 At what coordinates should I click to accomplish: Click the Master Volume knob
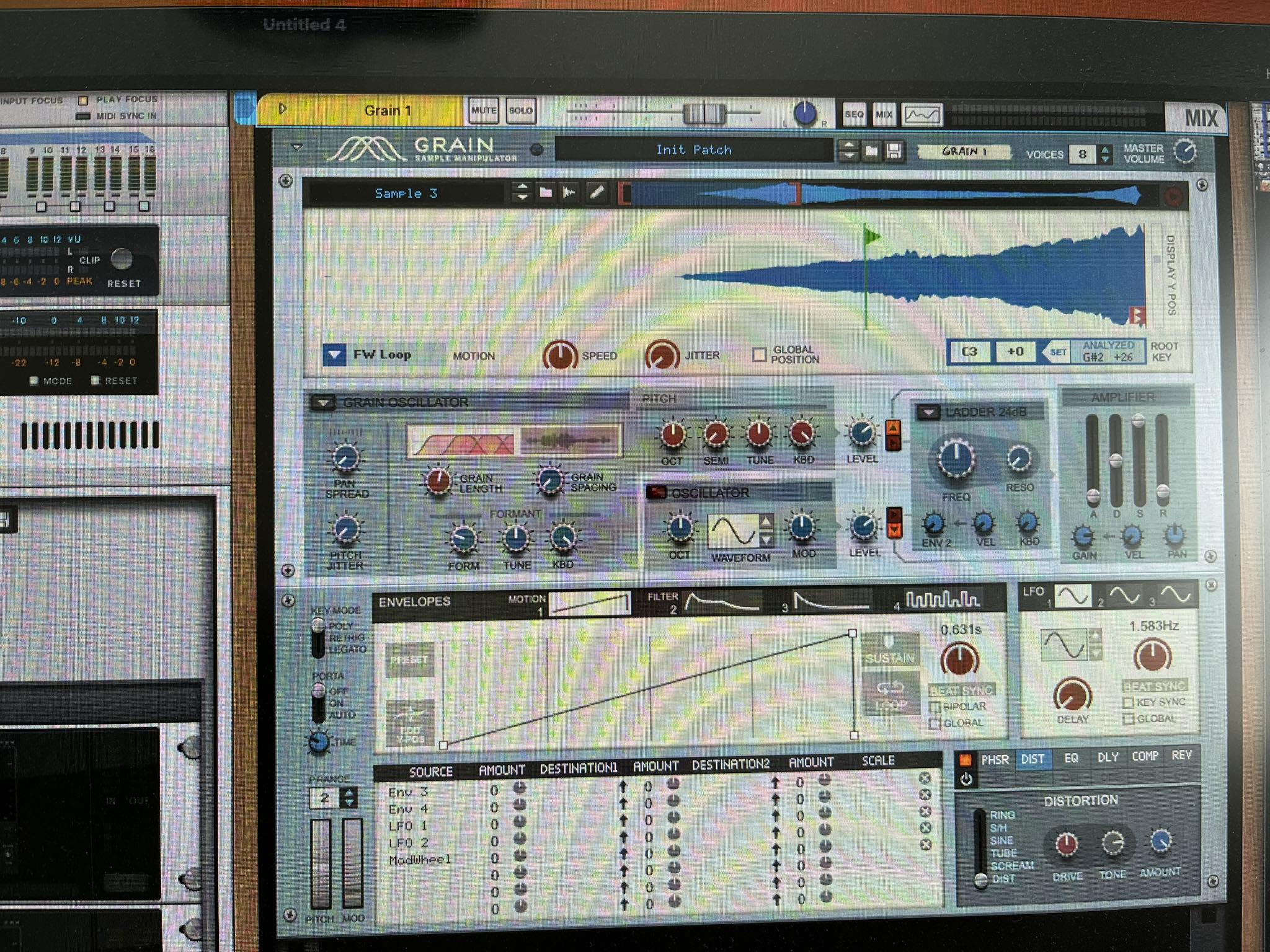tap(1186, 152)
